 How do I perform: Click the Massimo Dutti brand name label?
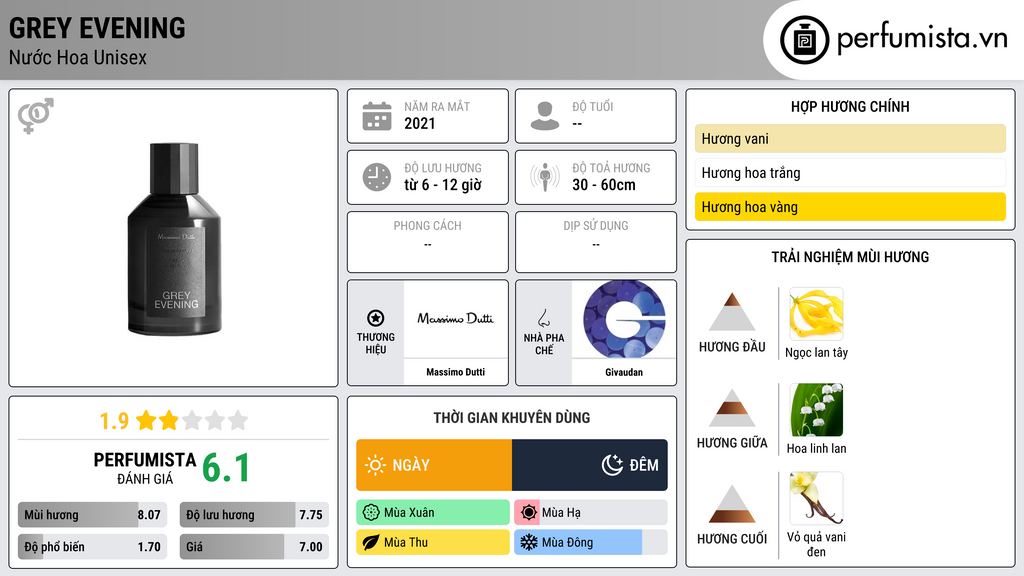coord(455,372)
